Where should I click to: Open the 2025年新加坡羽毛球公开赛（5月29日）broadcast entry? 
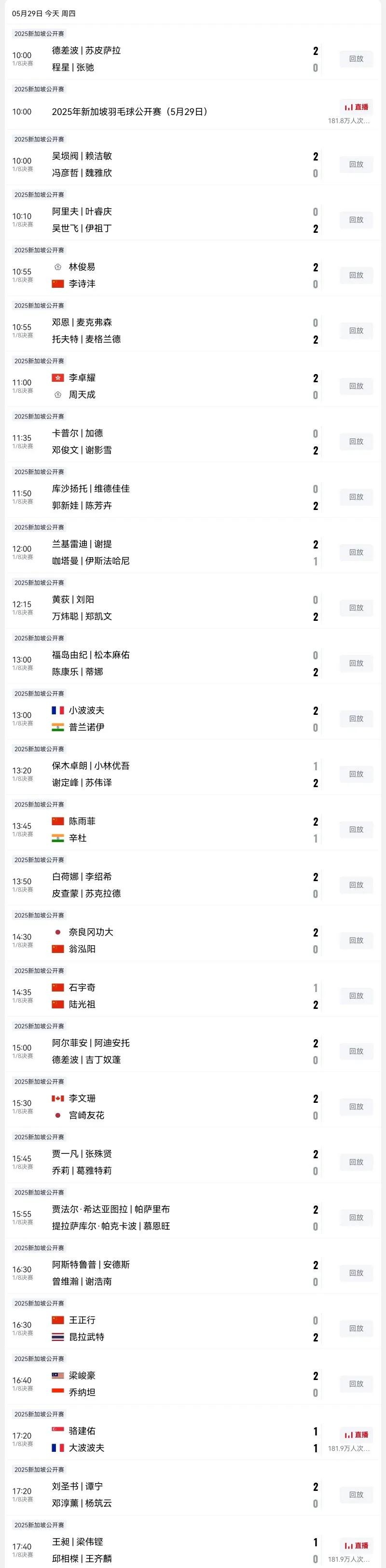point(130,111)
